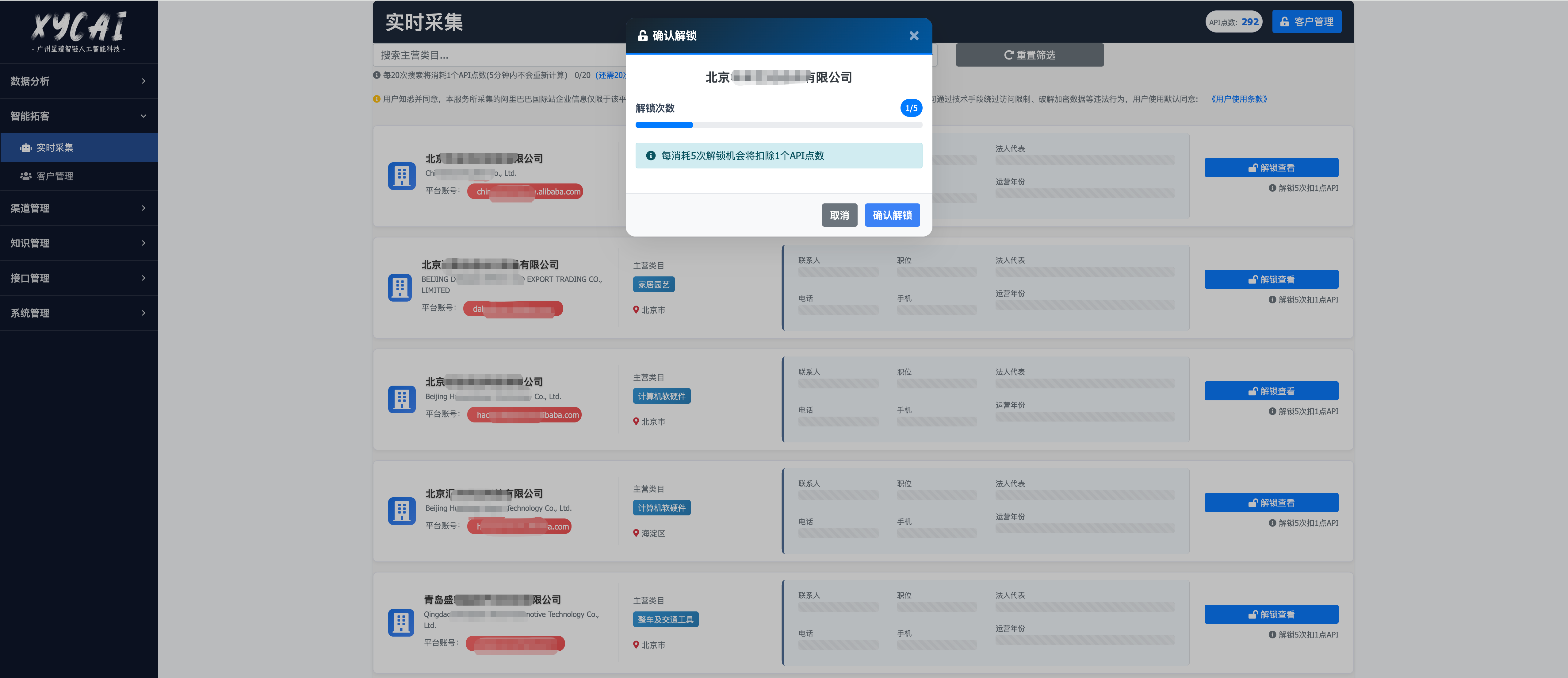Click location pin in 整车及交通工具 card
Viewport: 1568px width, 678px height.
point(636,645)
